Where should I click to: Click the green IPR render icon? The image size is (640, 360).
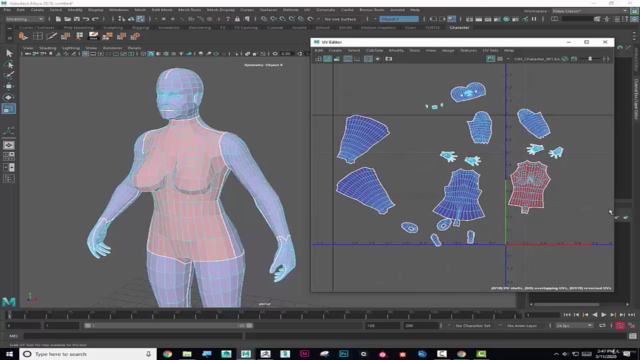(x=506, y=19)
